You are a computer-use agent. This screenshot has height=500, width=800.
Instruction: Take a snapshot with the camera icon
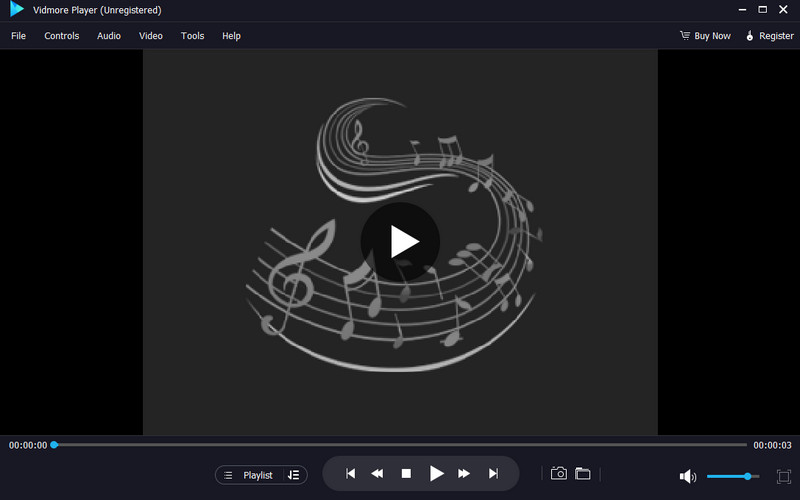coord(559,473)
